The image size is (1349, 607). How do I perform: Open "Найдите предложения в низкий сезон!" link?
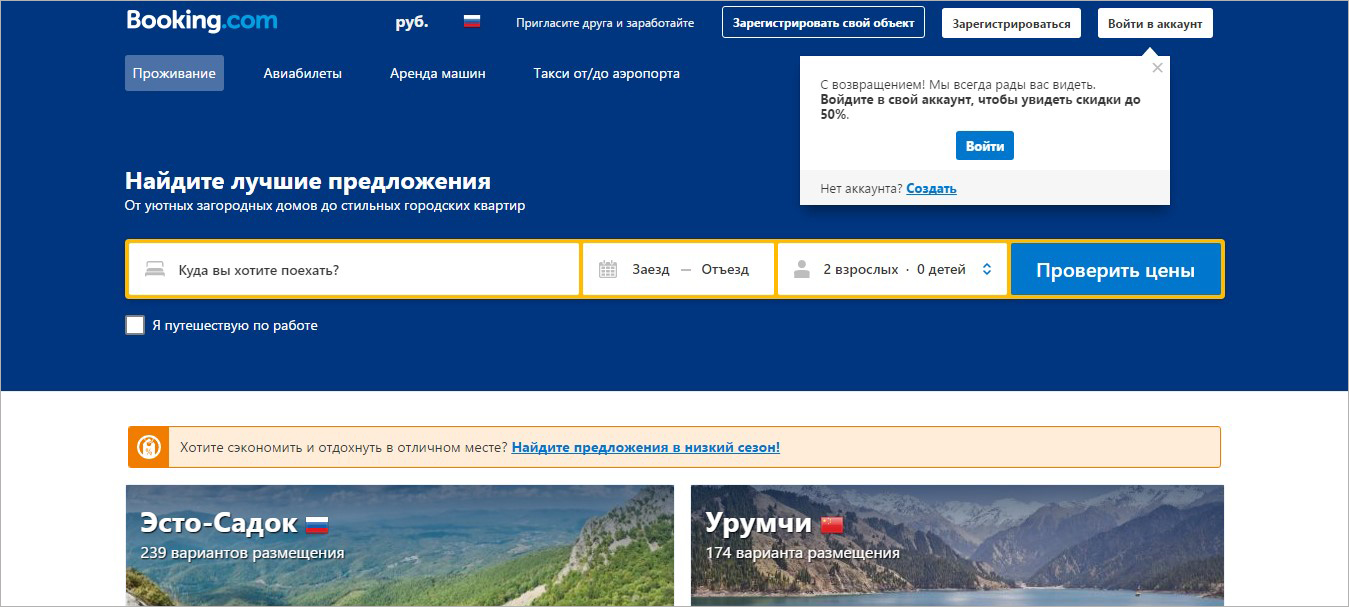pyautogui.click(x=646, y=447)
